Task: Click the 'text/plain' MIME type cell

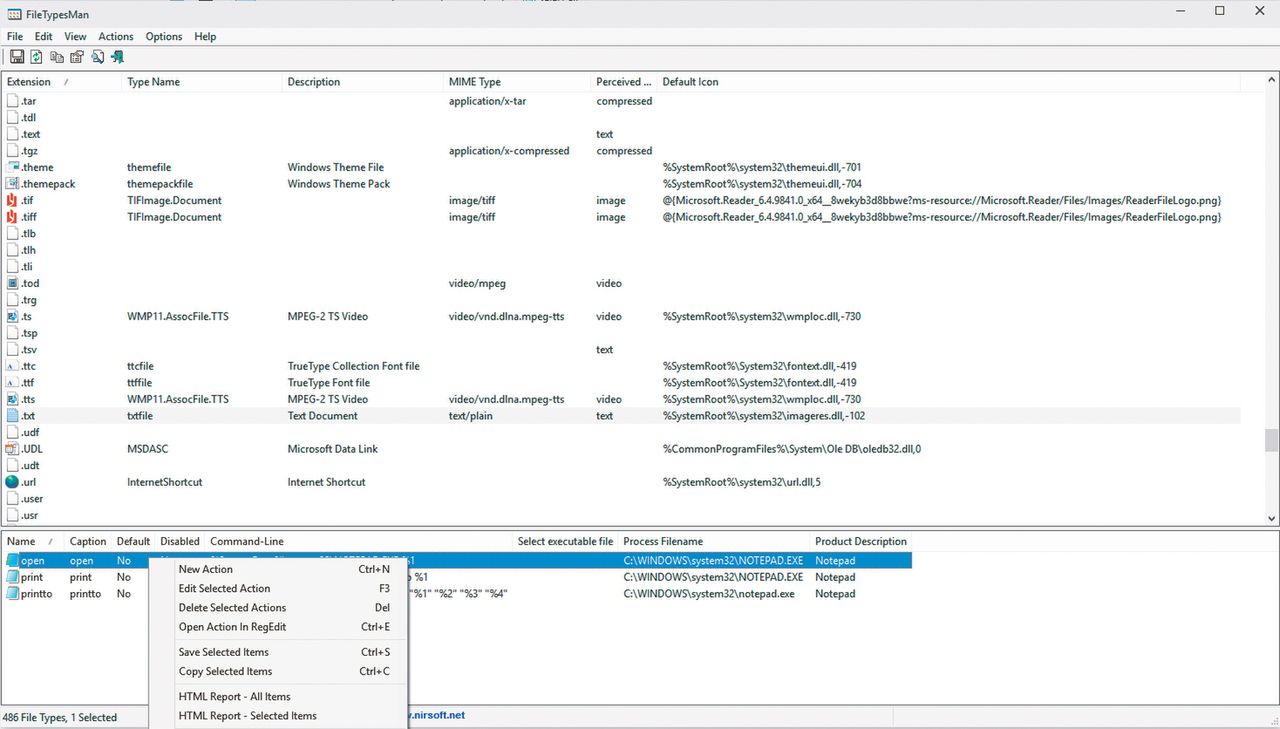Action: pyautogui.click(x=473, y=416)
